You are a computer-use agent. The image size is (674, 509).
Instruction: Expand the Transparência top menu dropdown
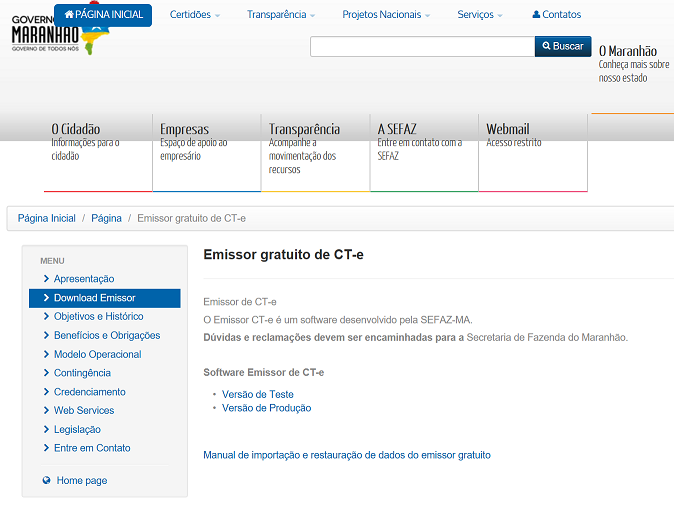(281, 15)
